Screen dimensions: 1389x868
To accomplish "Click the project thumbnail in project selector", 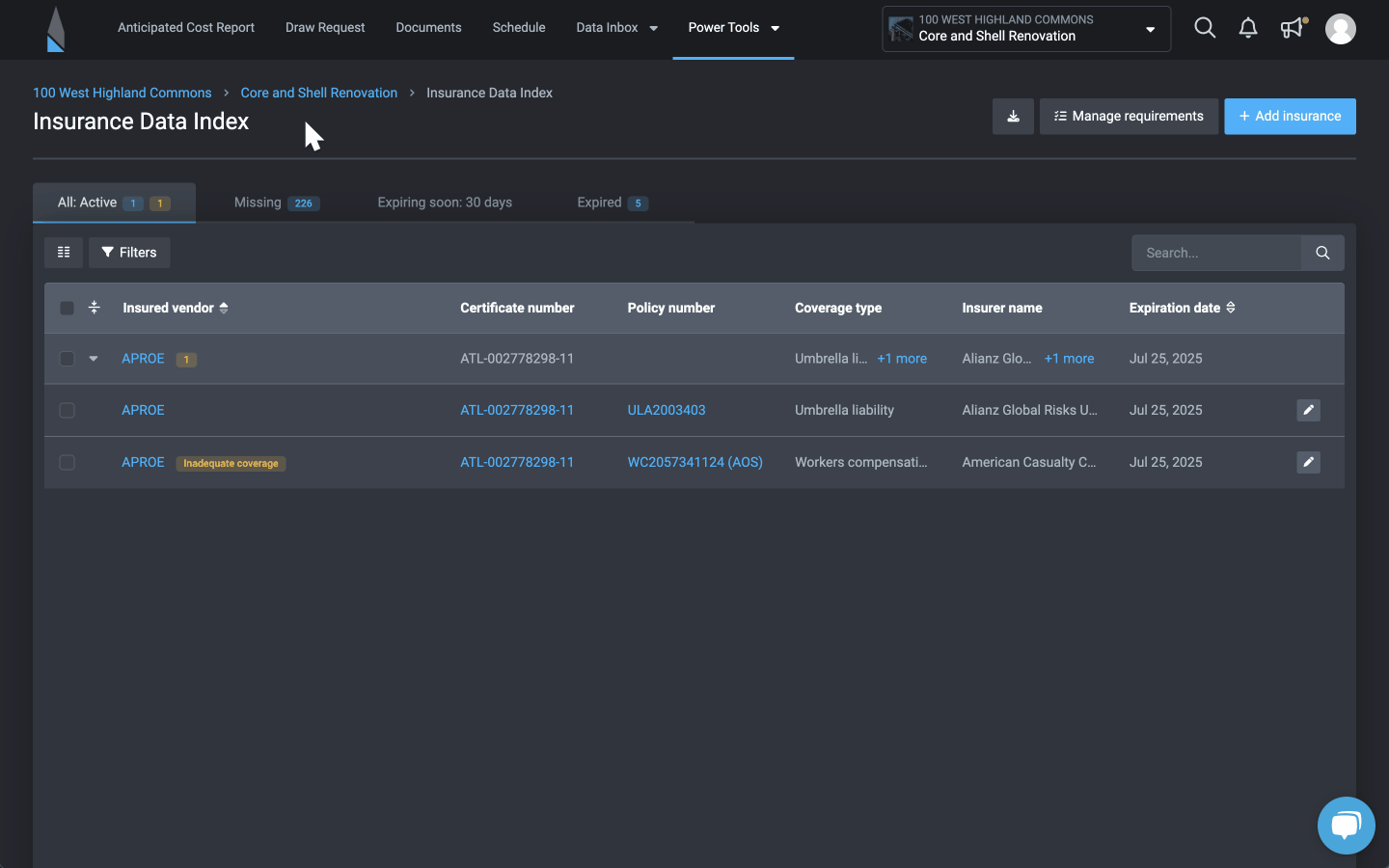I will coord(901,29).
